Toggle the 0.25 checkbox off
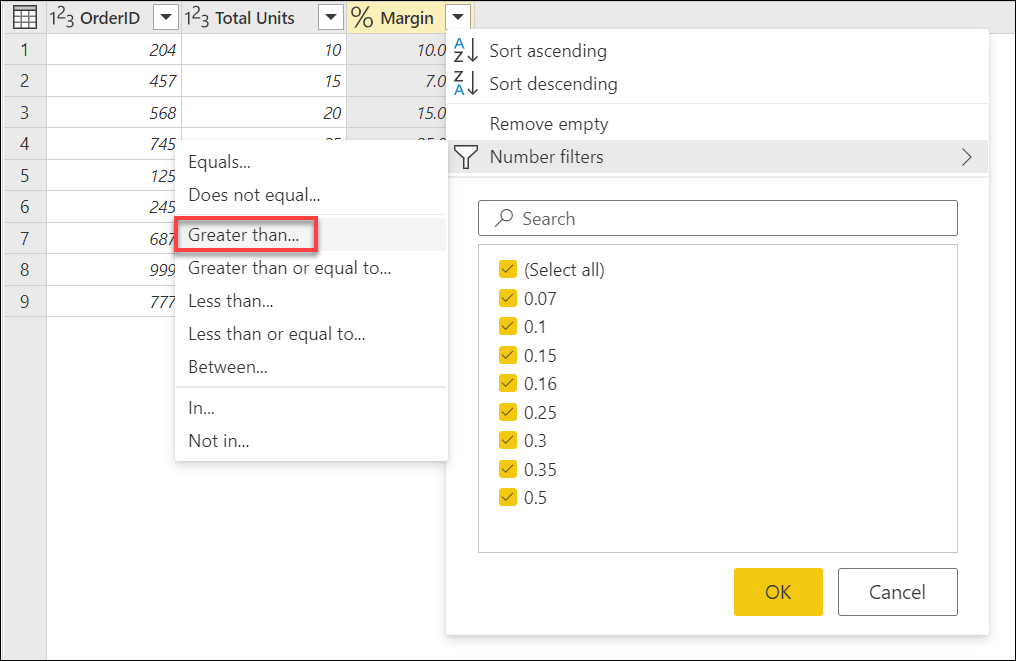This screenshot has width=1016, height=661. 507,411
